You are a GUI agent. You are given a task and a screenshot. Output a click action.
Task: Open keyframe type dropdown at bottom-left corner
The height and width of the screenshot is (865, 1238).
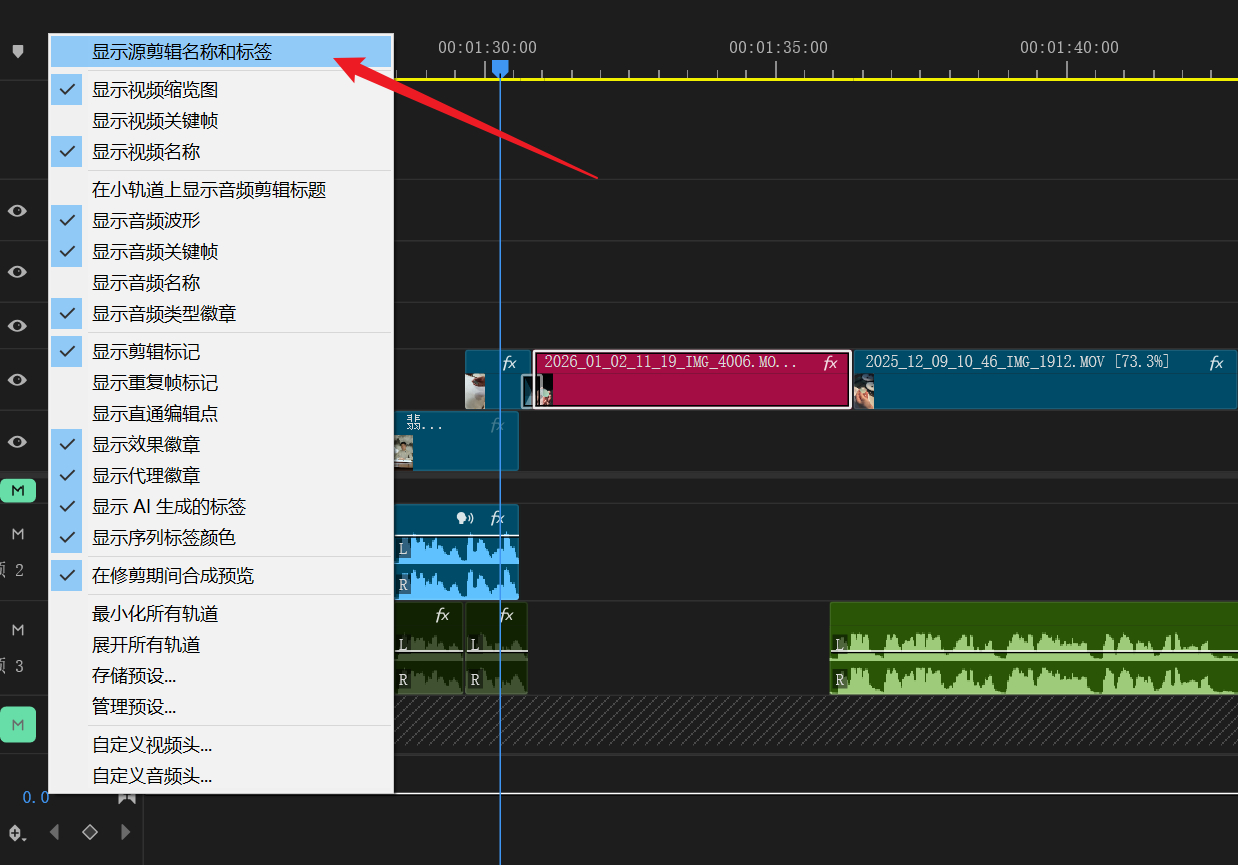[17, 832]
